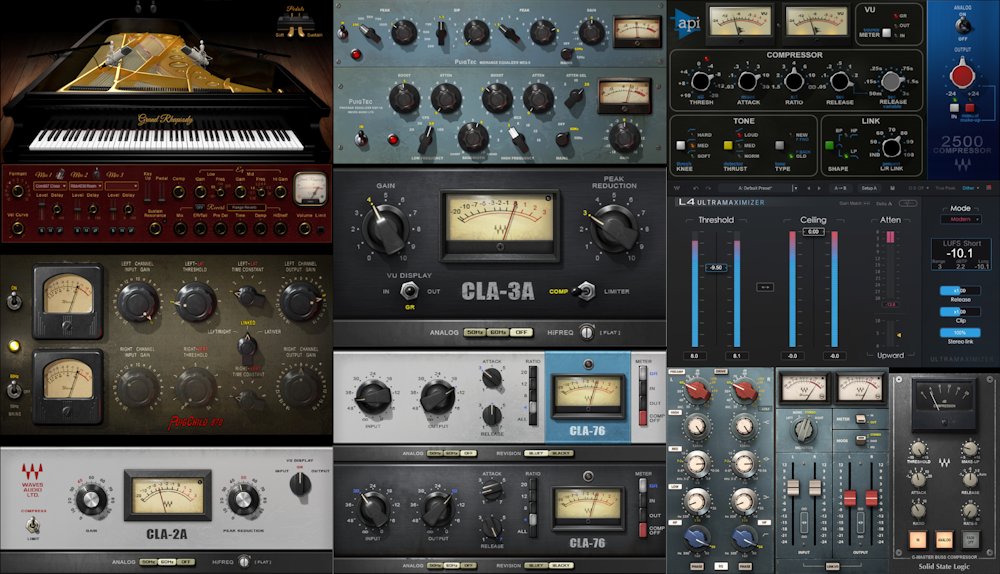Click the Setup A button in L4 toolbar

[x=869, y=188]
